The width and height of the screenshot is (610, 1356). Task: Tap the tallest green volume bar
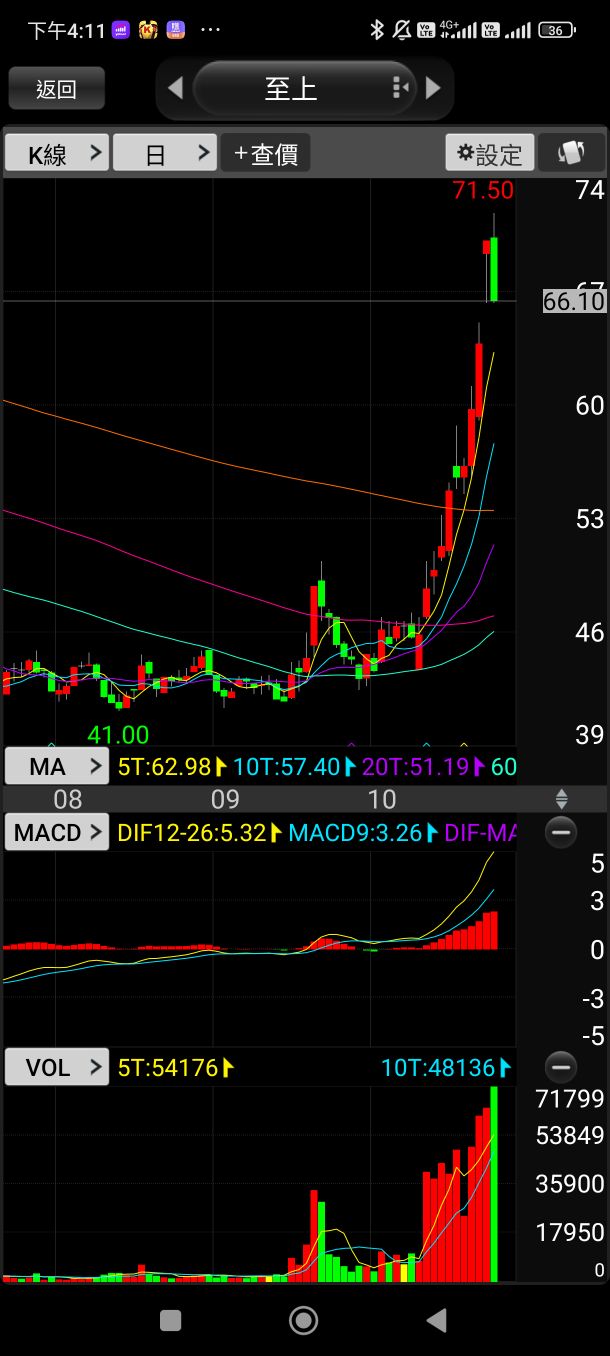494,1185
